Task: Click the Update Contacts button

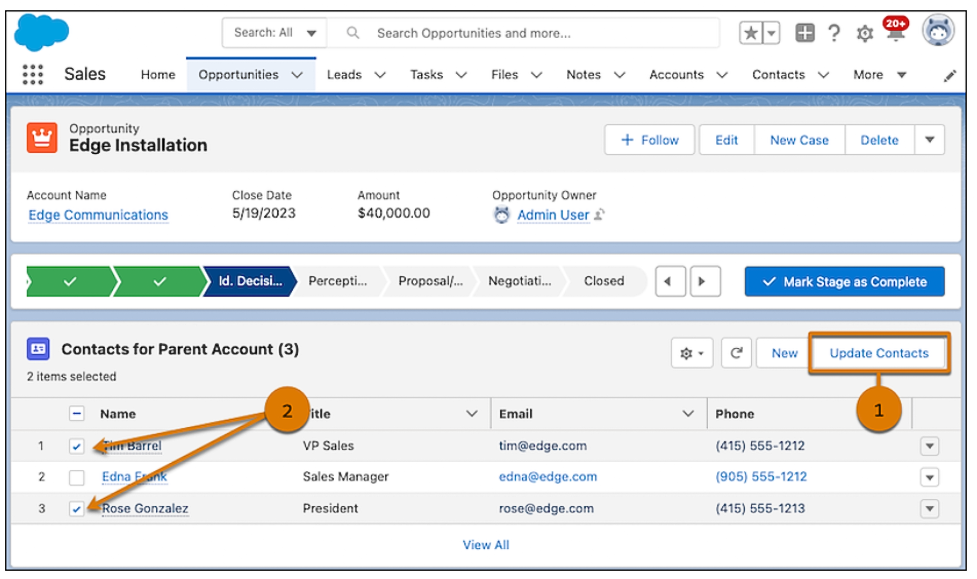Action: (879, 353)
